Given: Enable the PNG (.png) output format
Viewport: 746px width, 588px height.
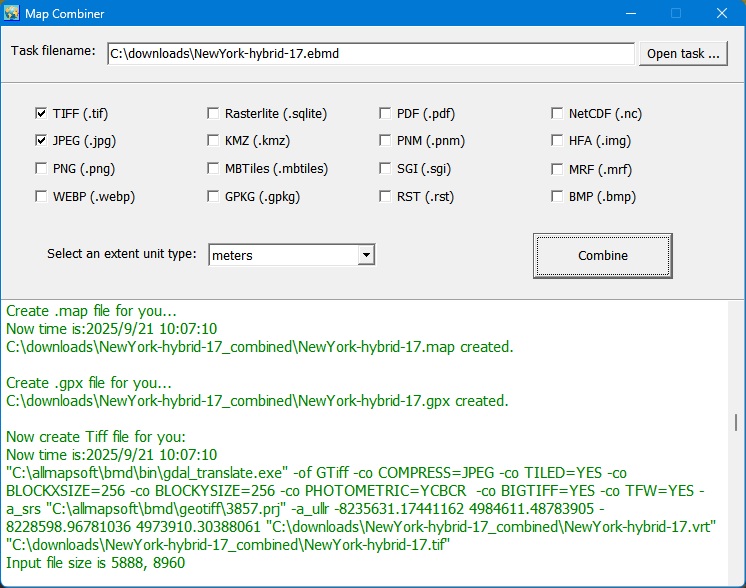Looking at the screenshot, I should [41, 170].
